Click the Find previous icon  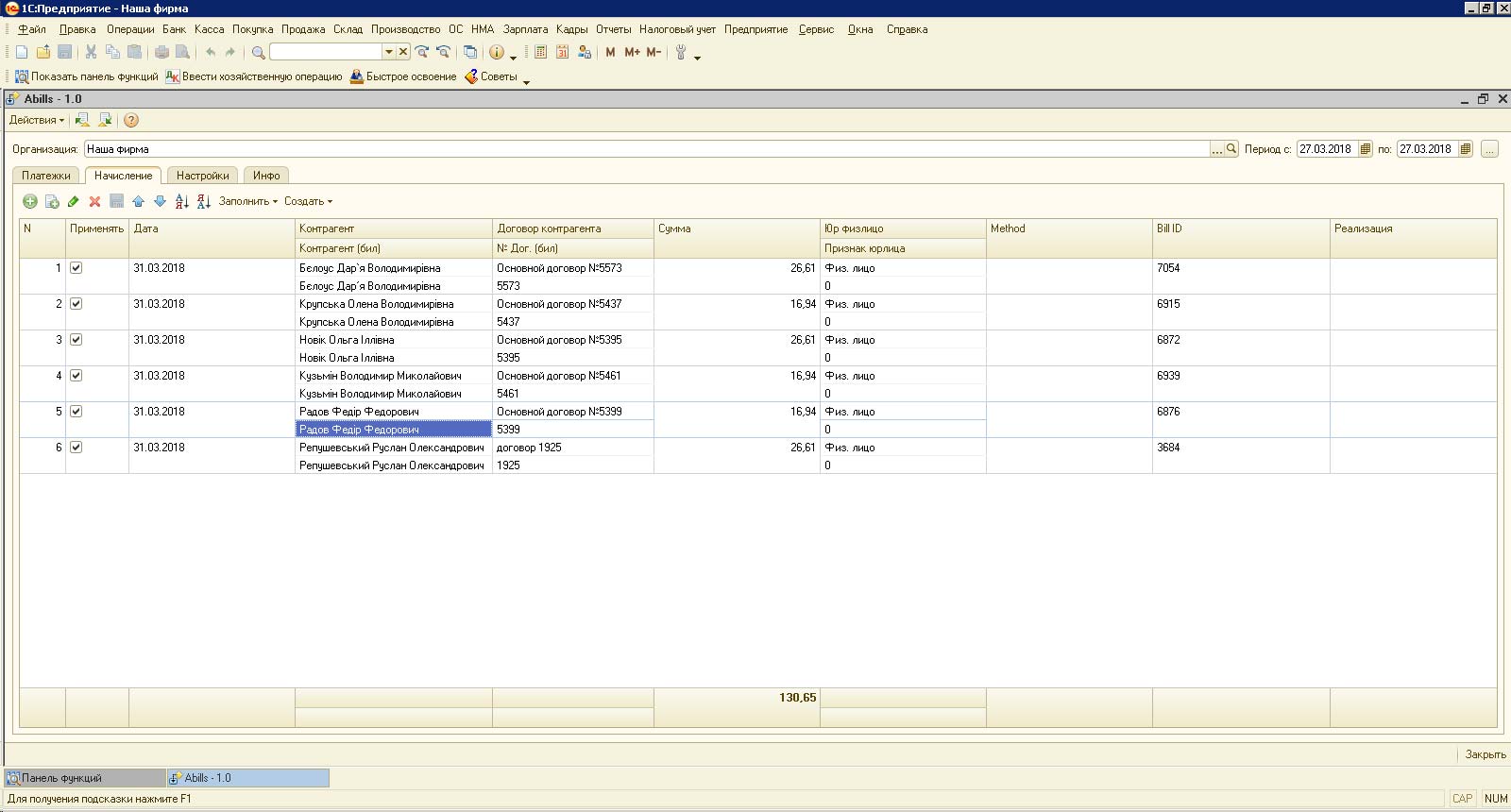point(443,52)
